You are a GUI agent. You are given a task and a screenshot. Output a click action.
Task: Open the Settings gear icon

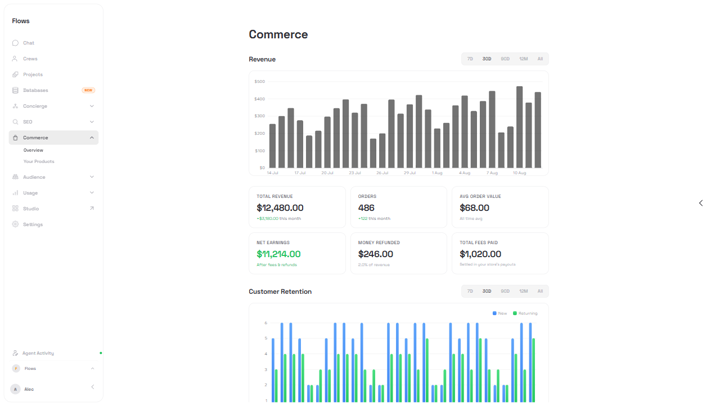(x=15, y=224)
